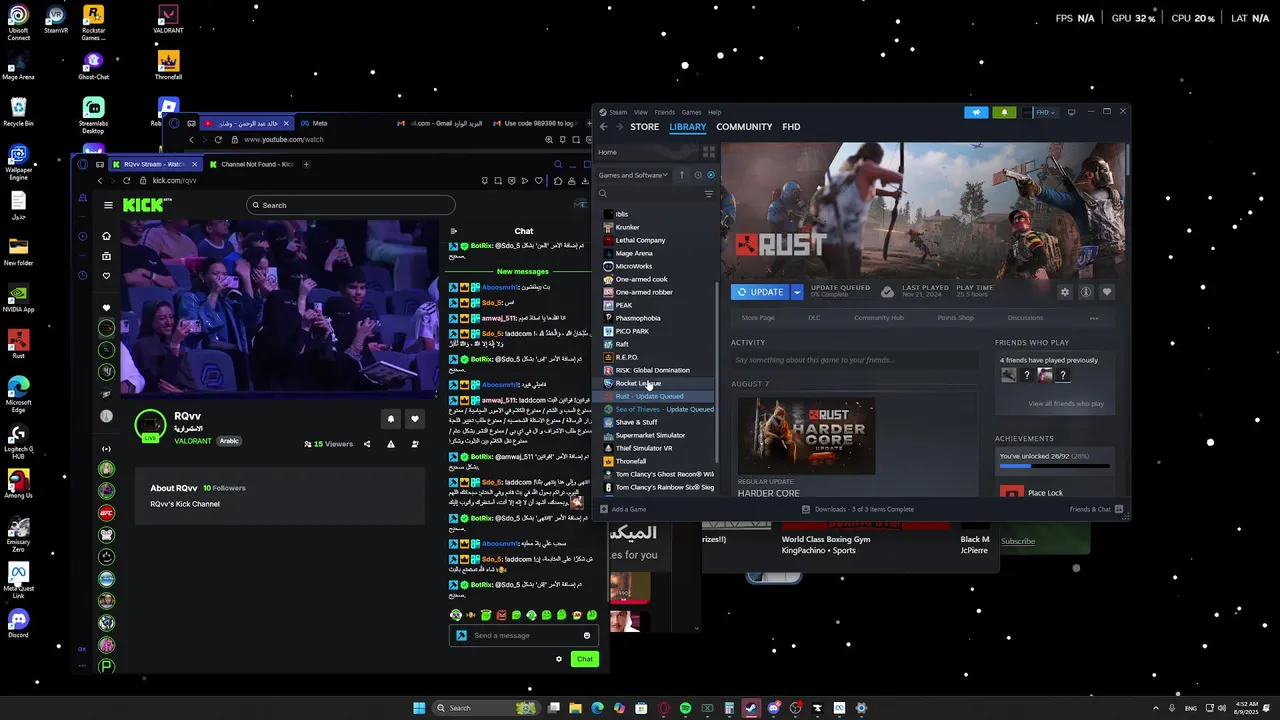Collapse Kick chat panel icon

[453, 231]
